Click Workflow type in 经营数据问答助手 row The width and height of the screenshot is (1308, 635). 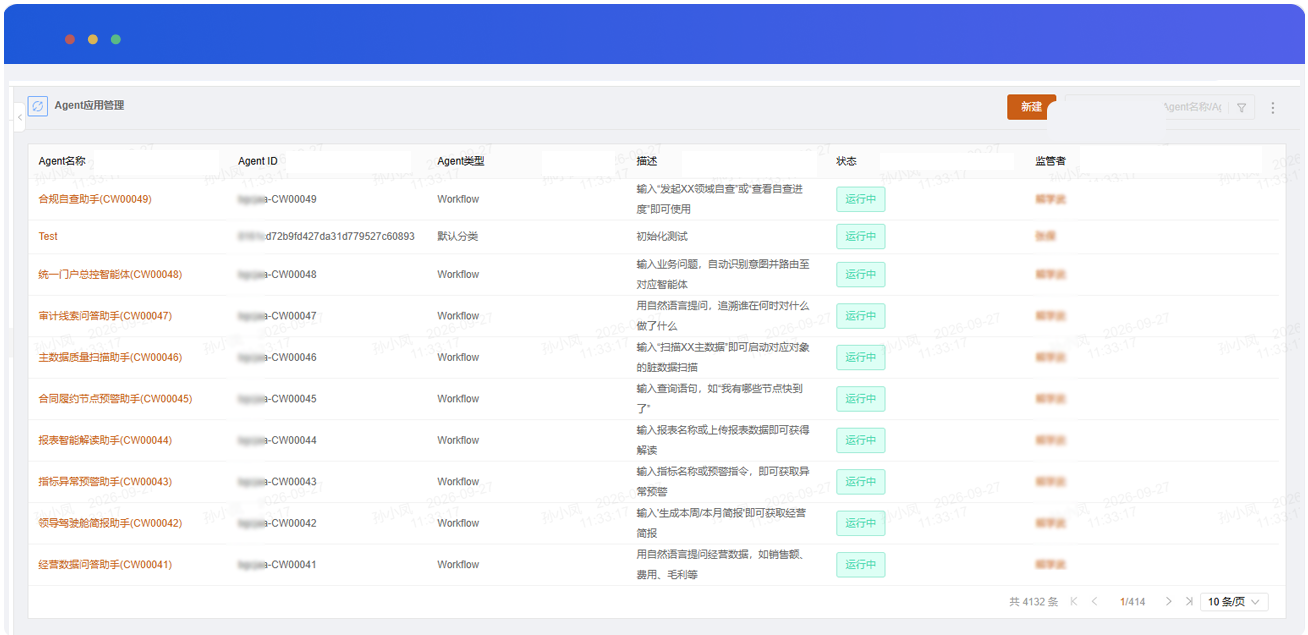point(458,565)
